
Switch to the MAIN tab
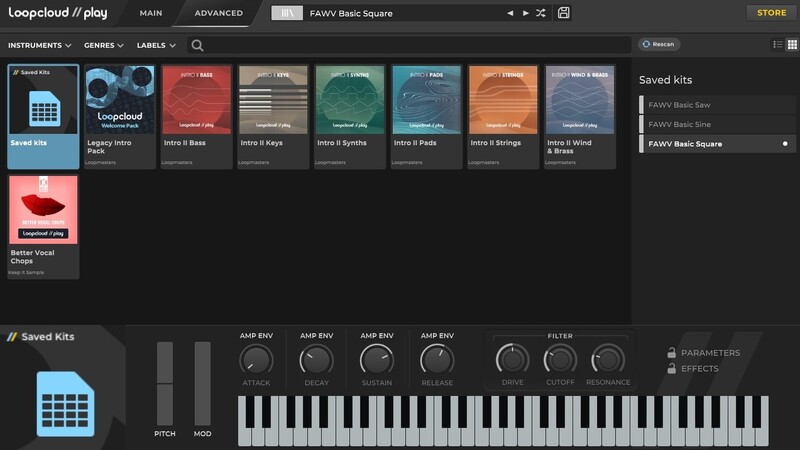[x=151, y=13]
